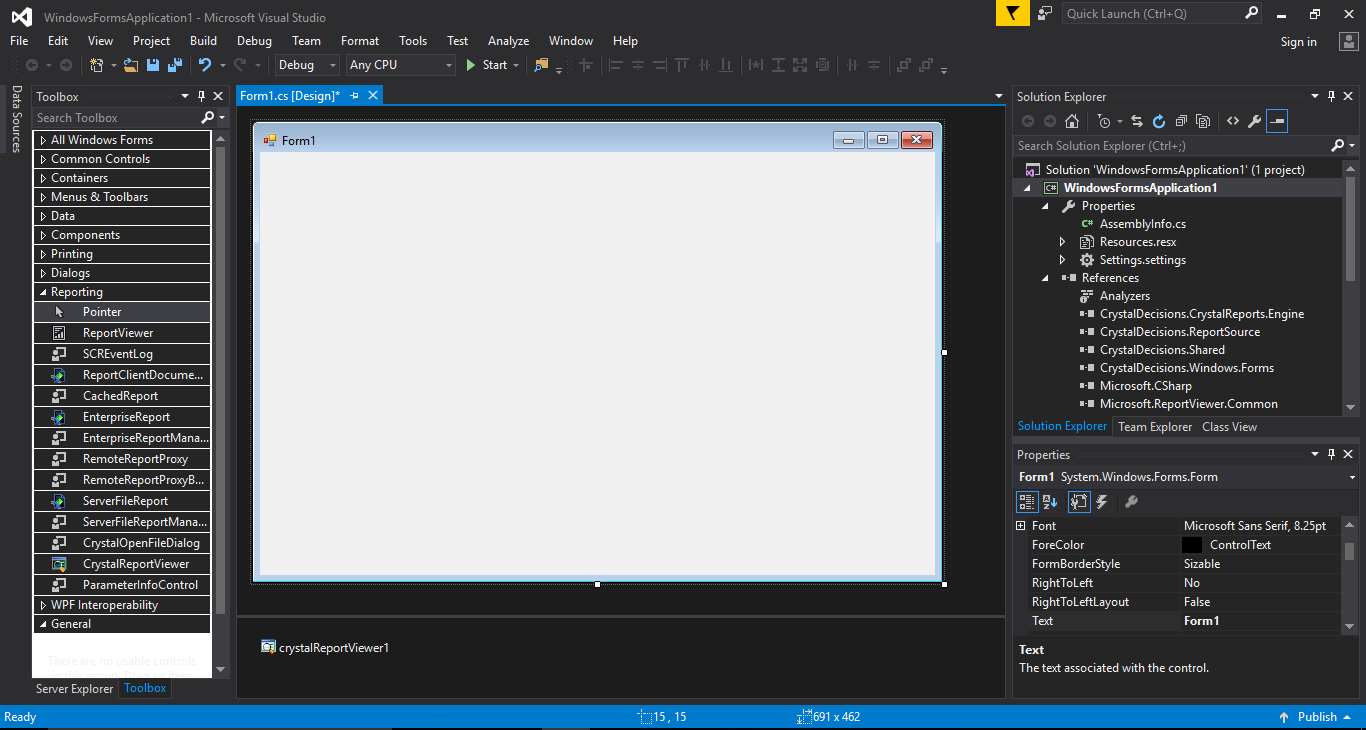Image resolution: width=1366 pixels, height=730 pixels.
Task: Expand the Font property
Action: point(1021,526)
